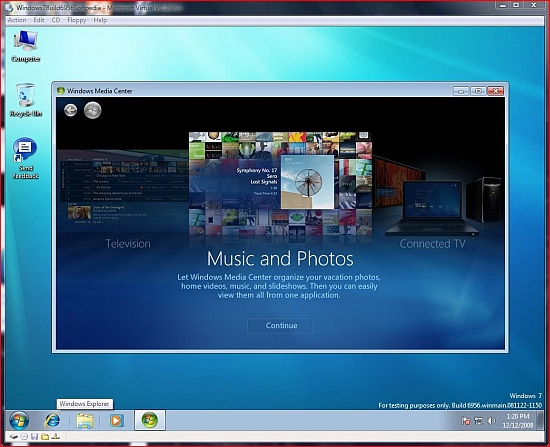Close the Windows Media Center window

click(496, 91)
